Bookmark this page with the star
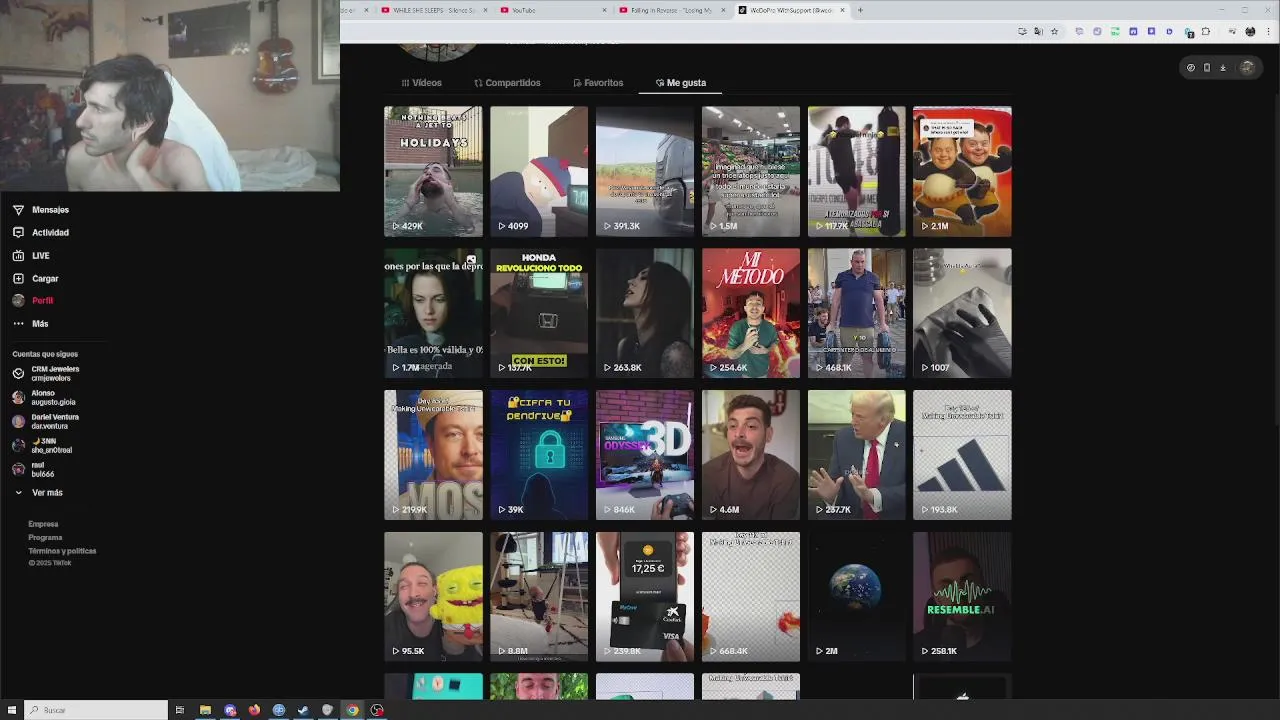1280x720 pixels. pos(1054,31)
